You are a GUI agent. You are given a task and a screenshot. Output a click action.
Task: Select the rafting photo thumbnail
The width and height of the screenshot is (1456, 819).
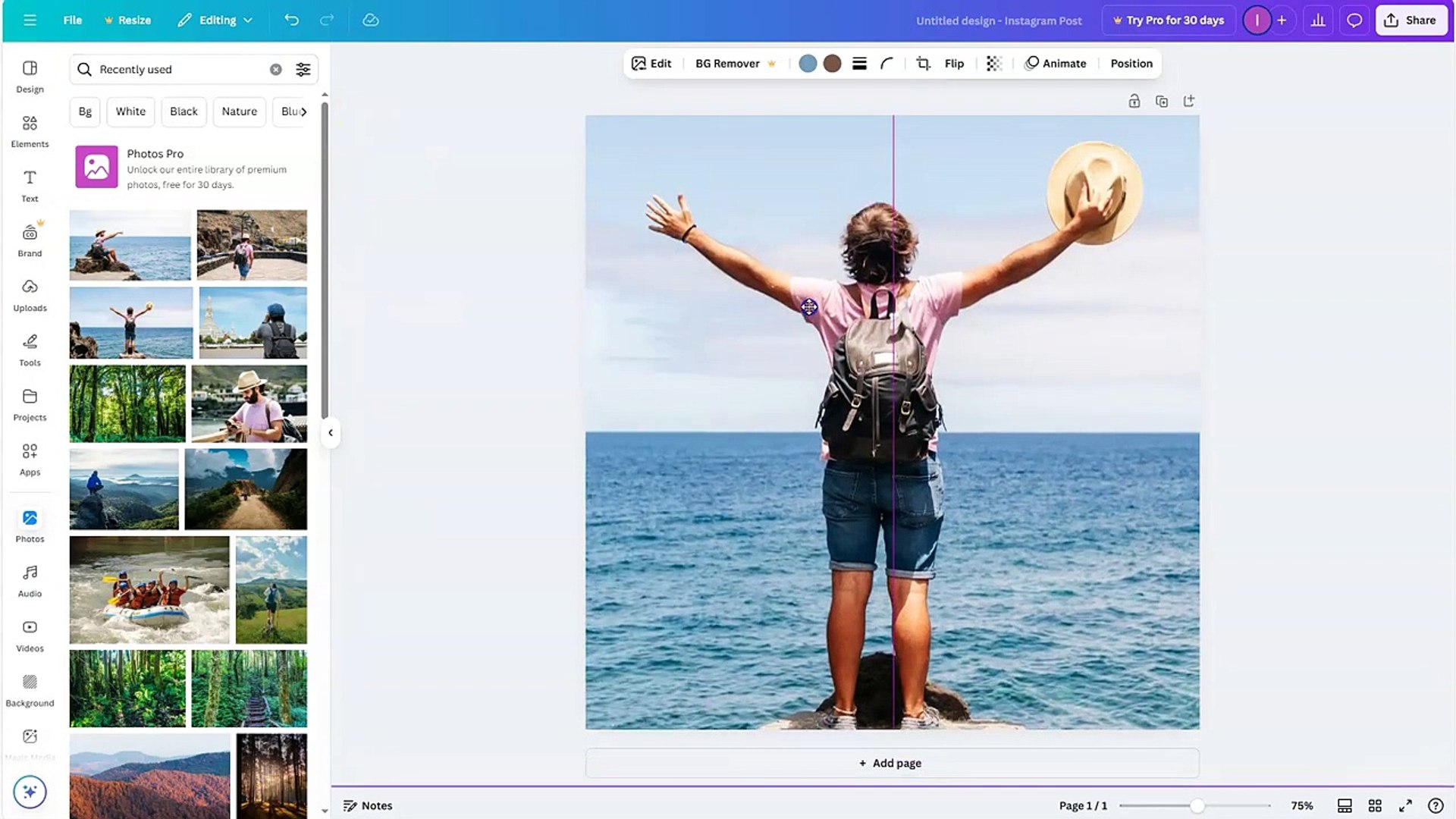click(x=149, y=589)
